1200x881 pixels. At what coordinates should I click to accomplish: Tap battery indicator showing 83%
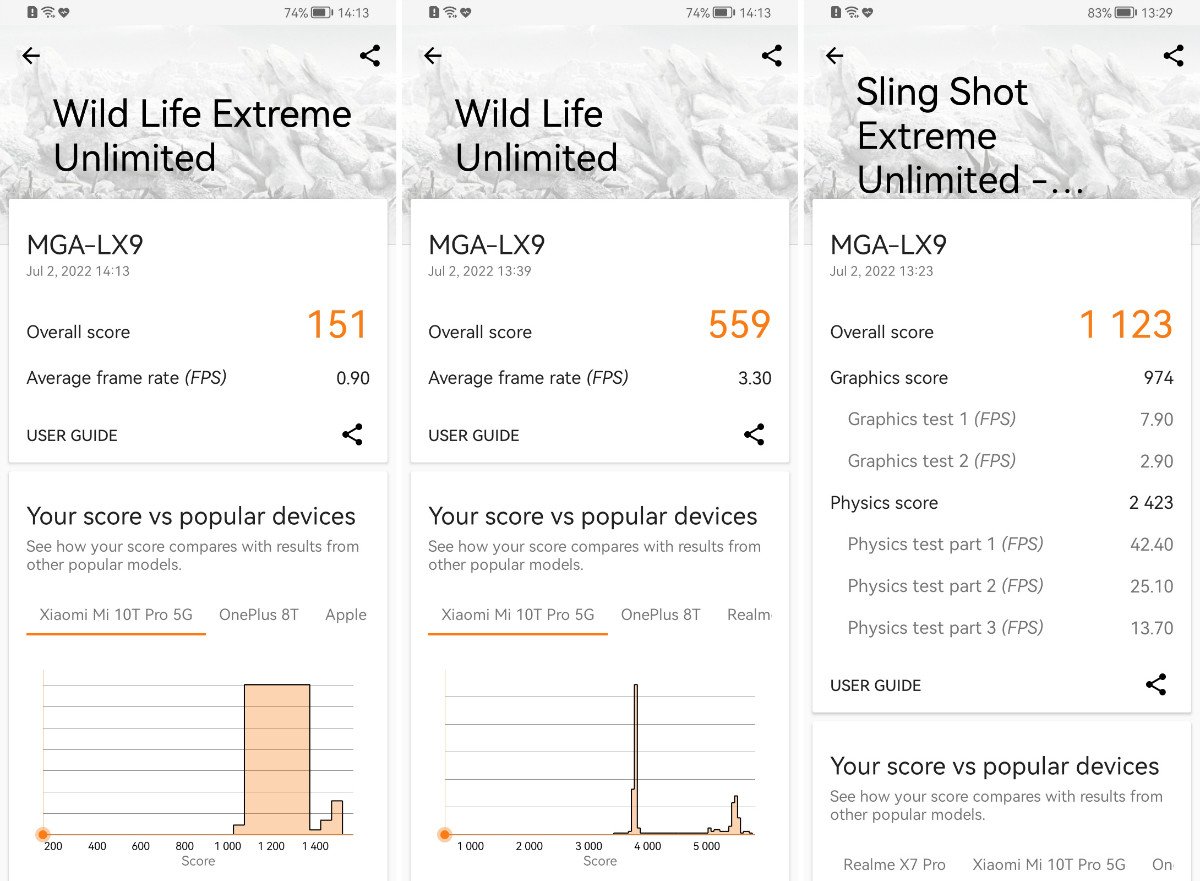[x=1124, y=13]
